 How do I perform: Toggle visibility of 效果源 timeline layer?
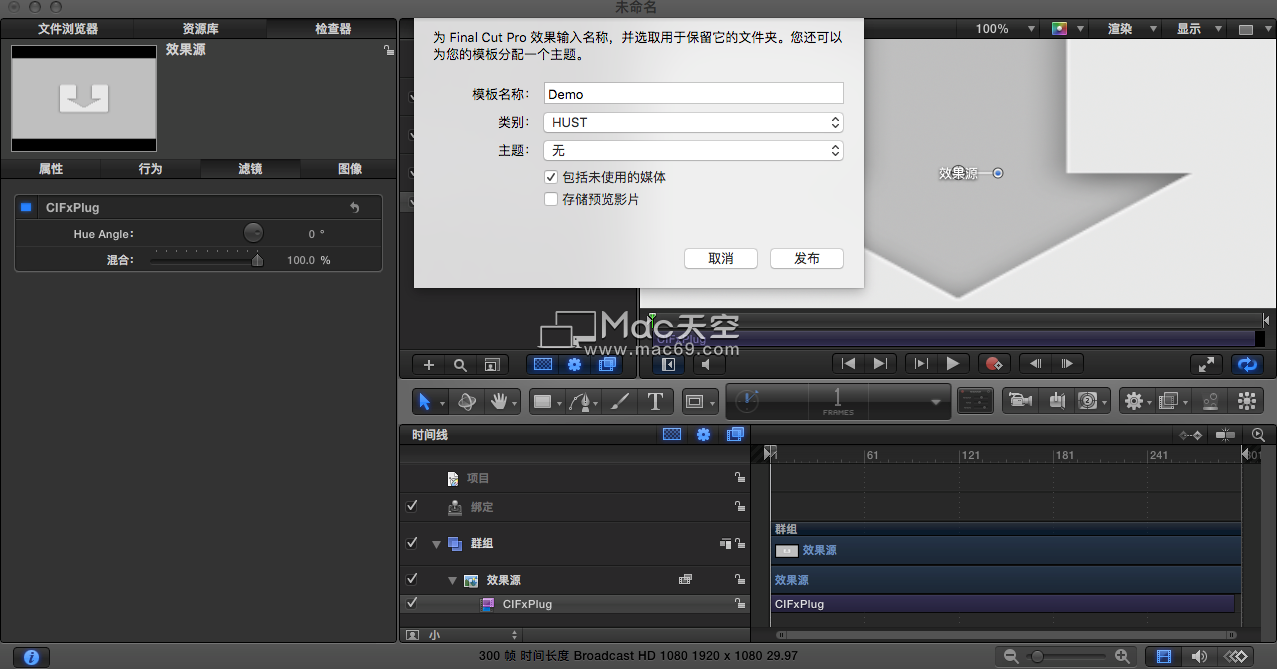pos(411,579)
